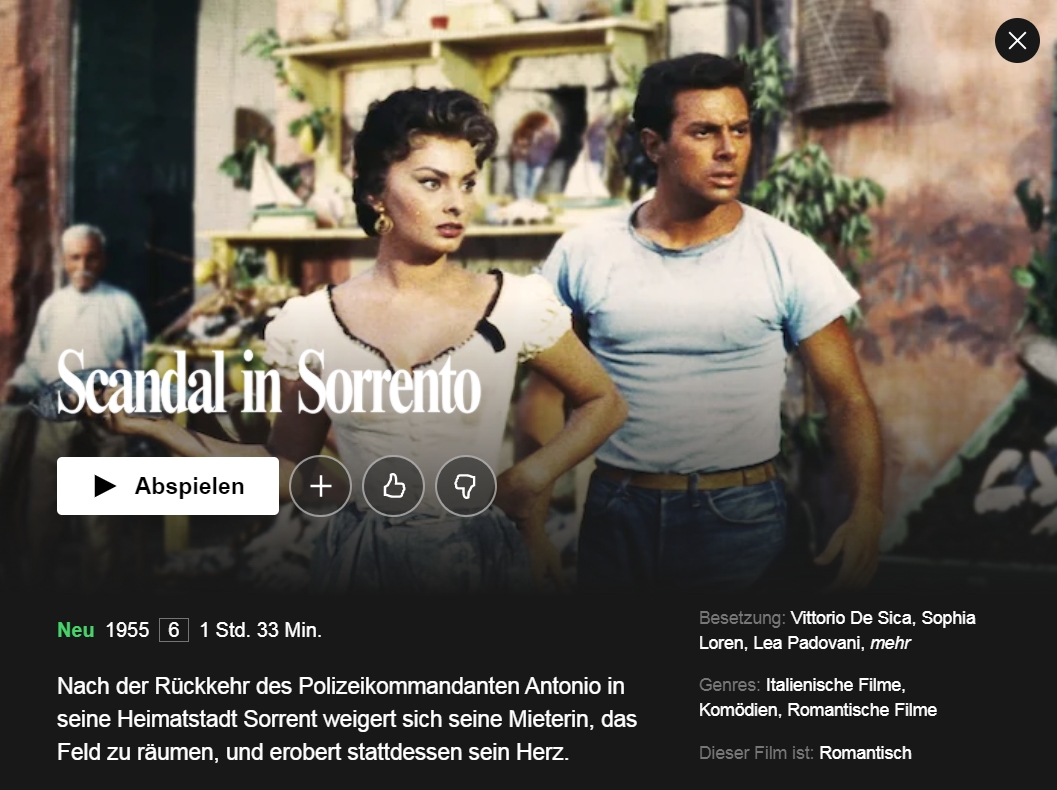Click the German synopsis paragraph

pos(346,719)
